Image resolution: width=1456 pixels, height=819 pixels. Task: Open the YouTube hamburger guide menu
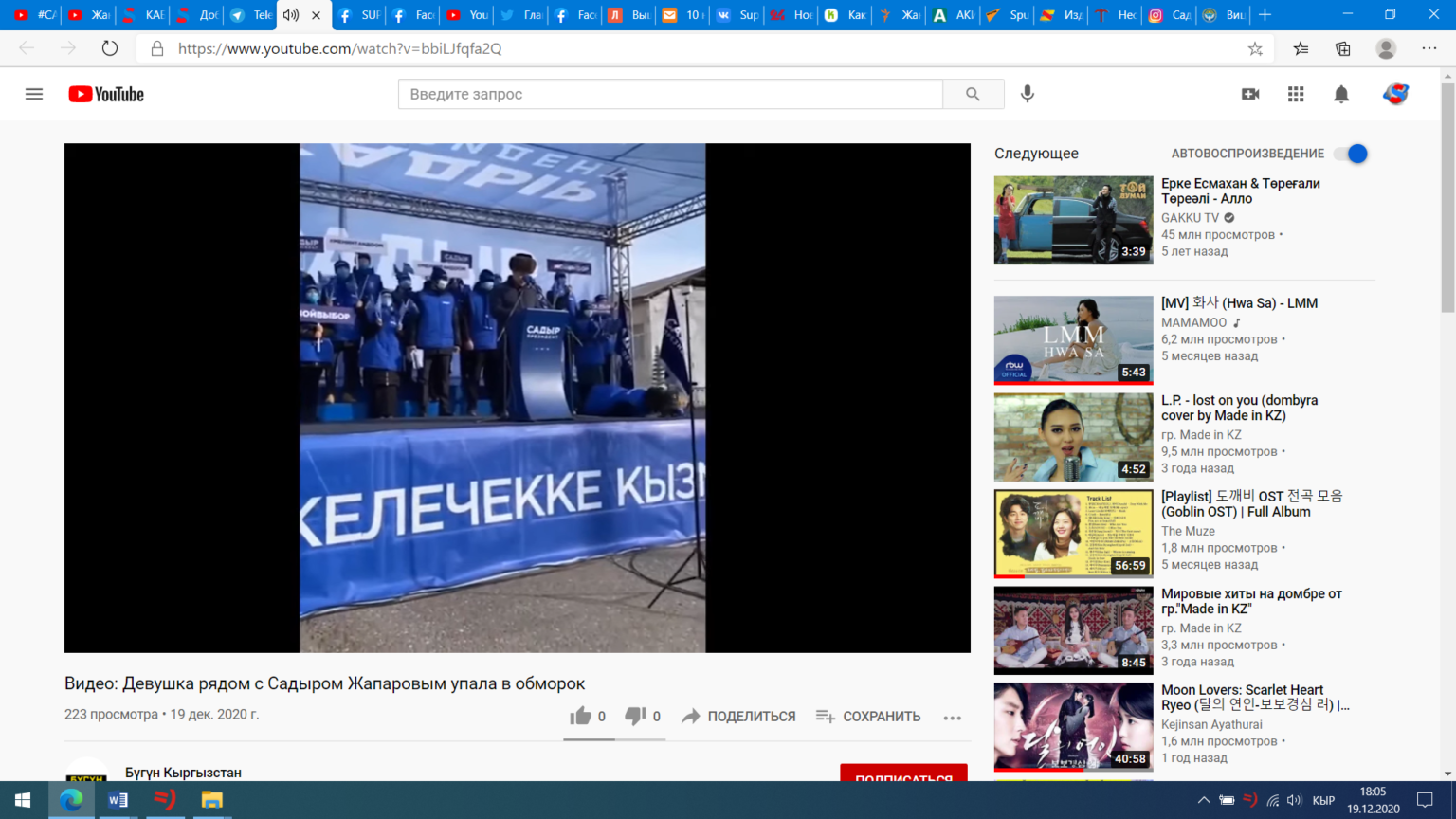point(34,94)
